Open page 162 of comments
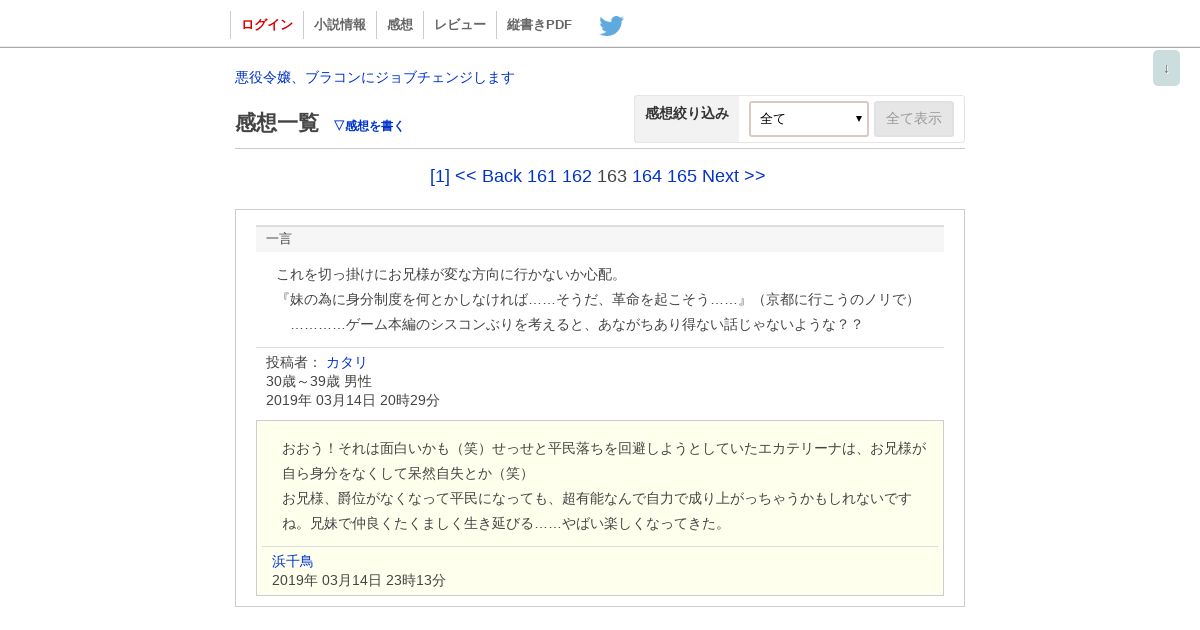The image size is (1200, 630). tap(577, 176)
